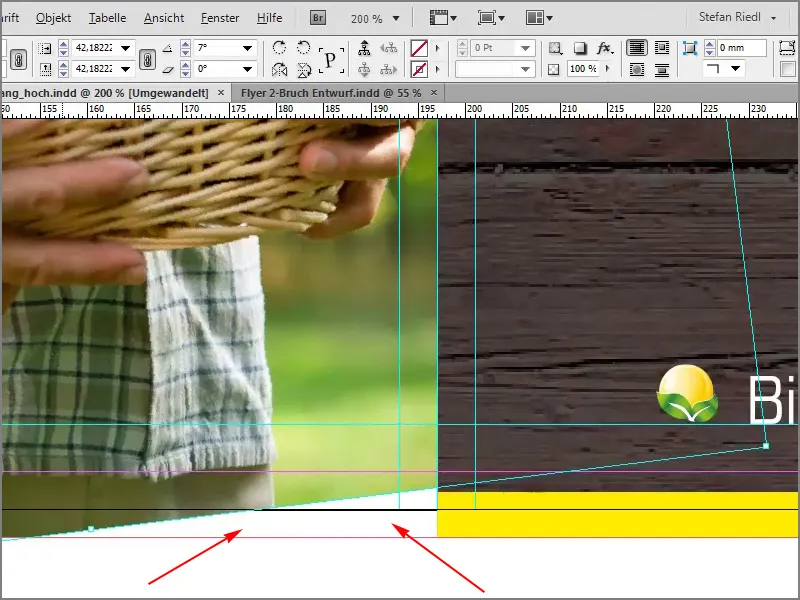Open the arrange documents dropdown icon
The width and height of the screenshot is (800, 600).
click(539, 18)
